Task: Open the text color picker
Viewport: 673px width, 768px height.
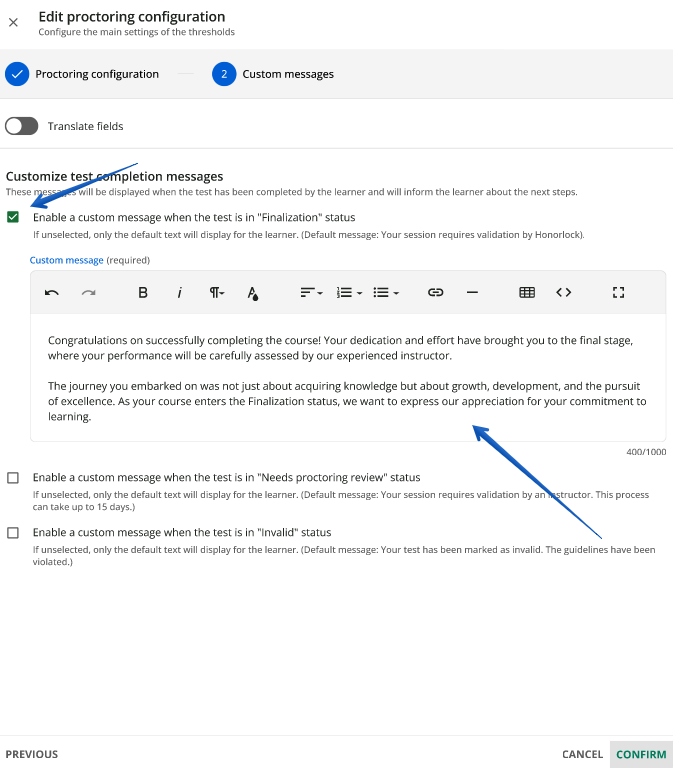Action: coord(253,293)
